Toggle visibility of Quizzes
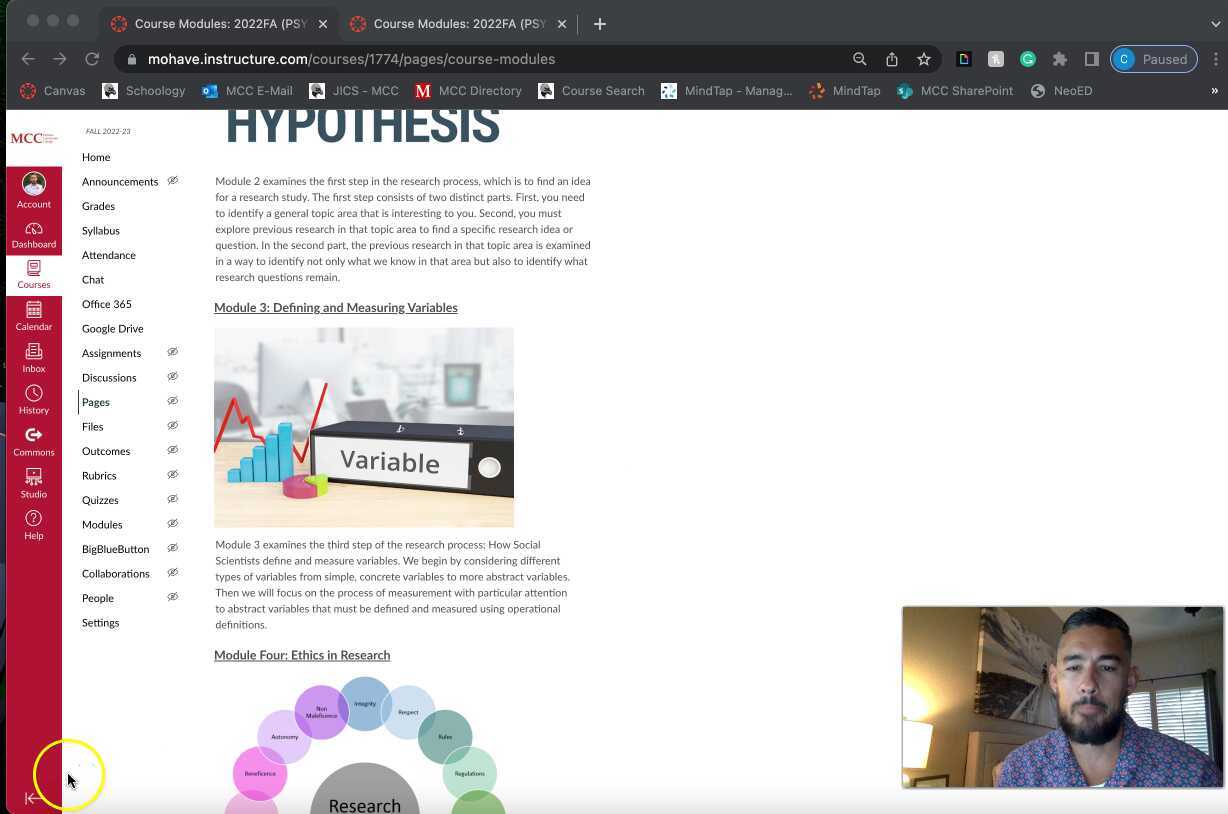The width and height of the screenshot is (1228, 814). click(x=172, y=499)
